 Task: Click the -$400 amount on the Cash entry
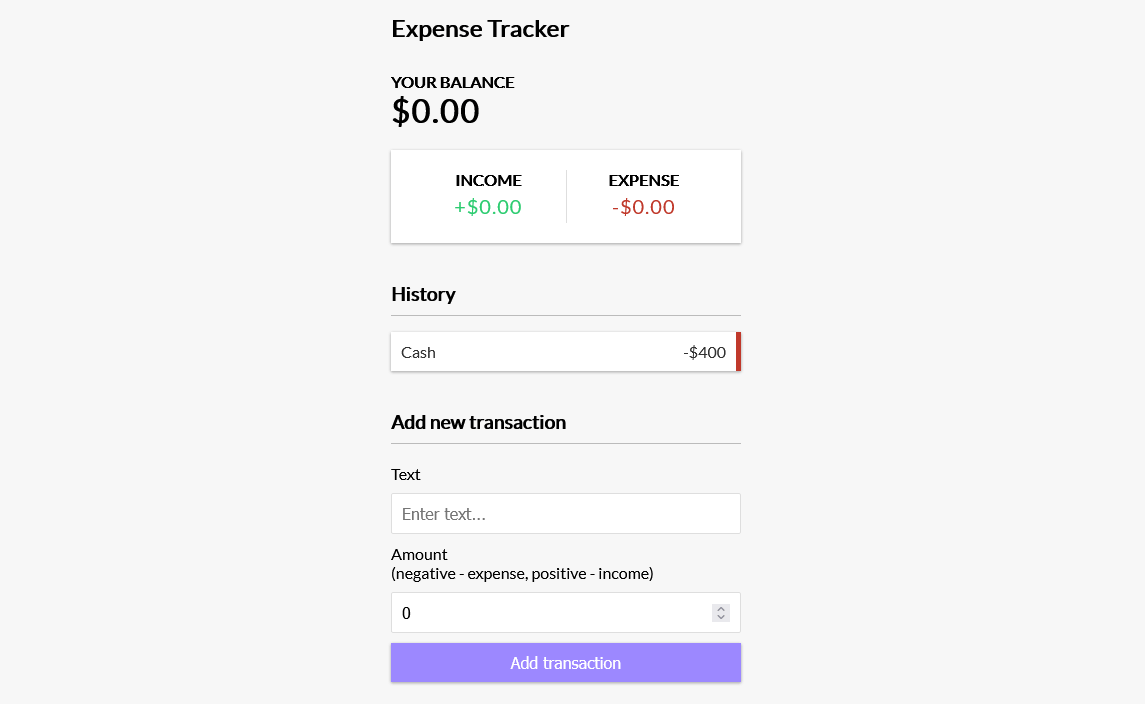point(706,352)
